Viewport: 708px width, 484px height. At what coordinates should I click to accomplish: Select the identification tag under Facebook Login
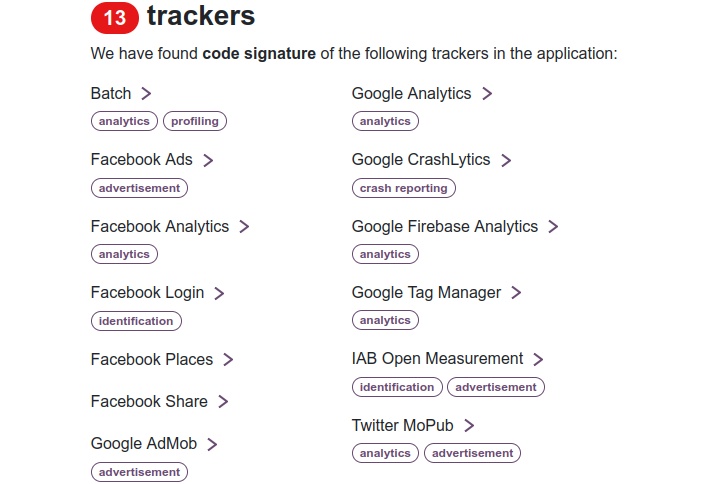click(x=136, y=321)
